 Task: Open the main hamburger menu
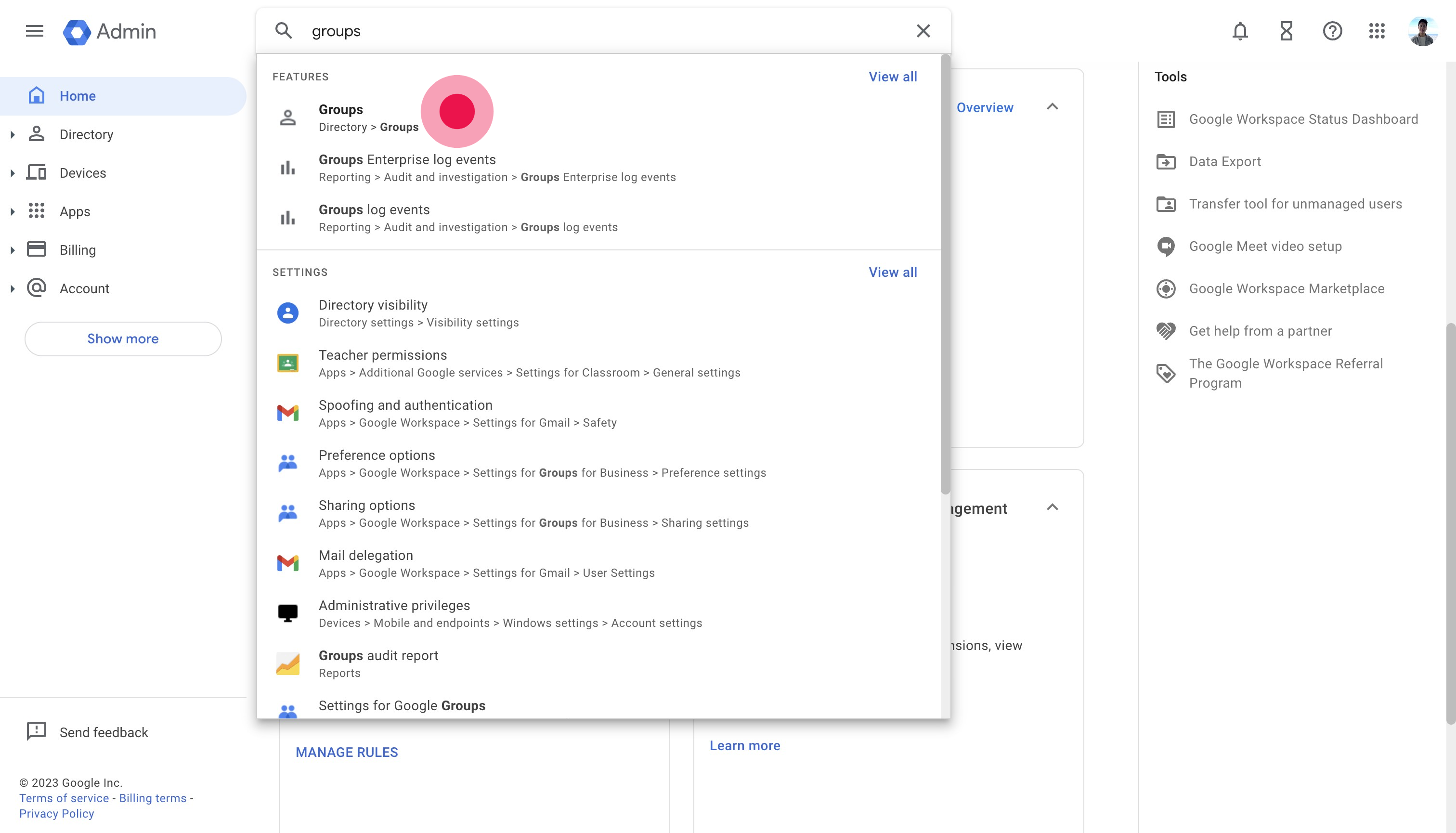click(x=34, y=31)
